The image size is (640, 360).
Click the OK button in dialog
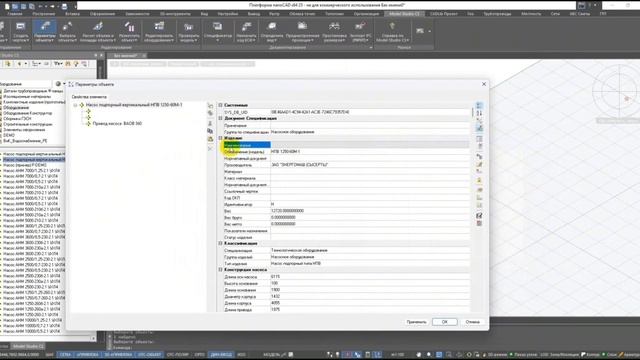444,322
